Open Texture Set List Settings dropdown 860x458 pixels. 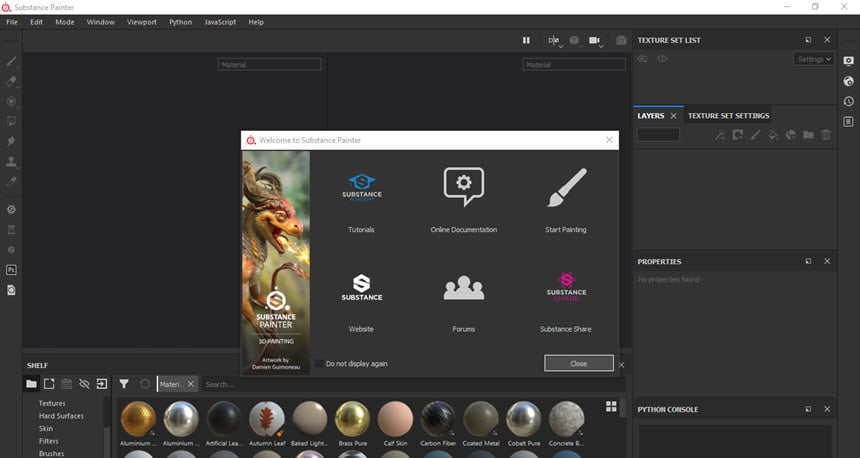(x=814, y=59)
